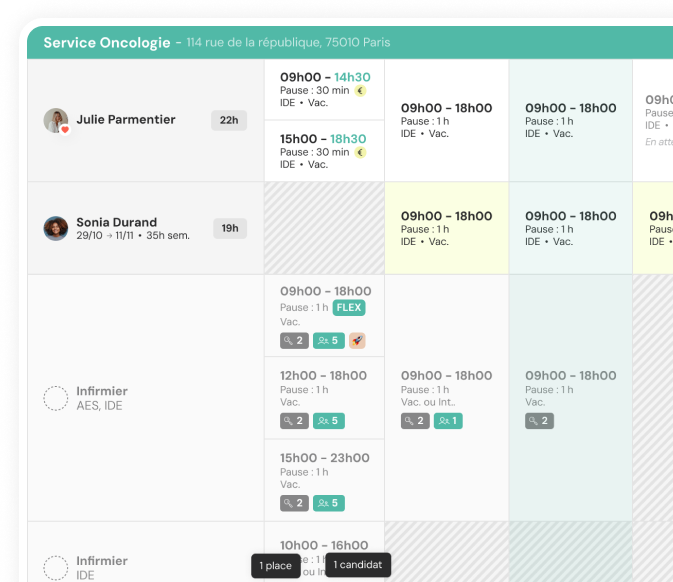Click the '1 candidat' tooltip
Image resolution: width=673 pixels, height=582 pixels.
coord(358,565)
